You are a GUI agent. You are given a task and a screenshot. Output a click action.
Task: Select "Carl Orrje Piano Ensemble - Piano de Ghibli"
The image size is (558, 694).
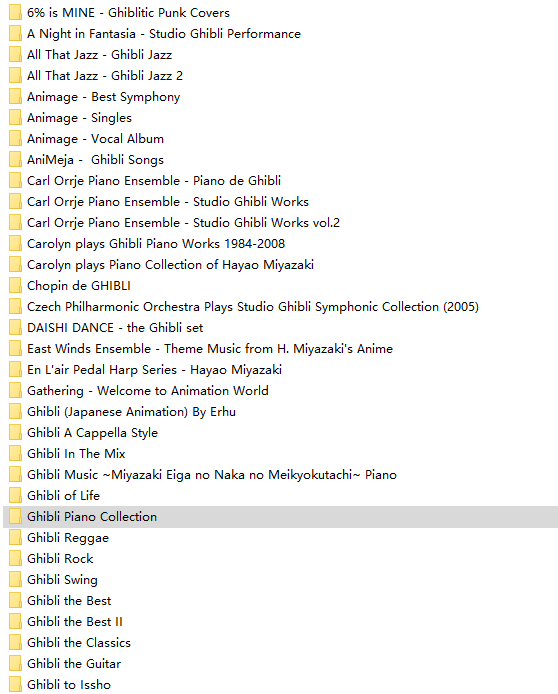[x=154, y=181]
